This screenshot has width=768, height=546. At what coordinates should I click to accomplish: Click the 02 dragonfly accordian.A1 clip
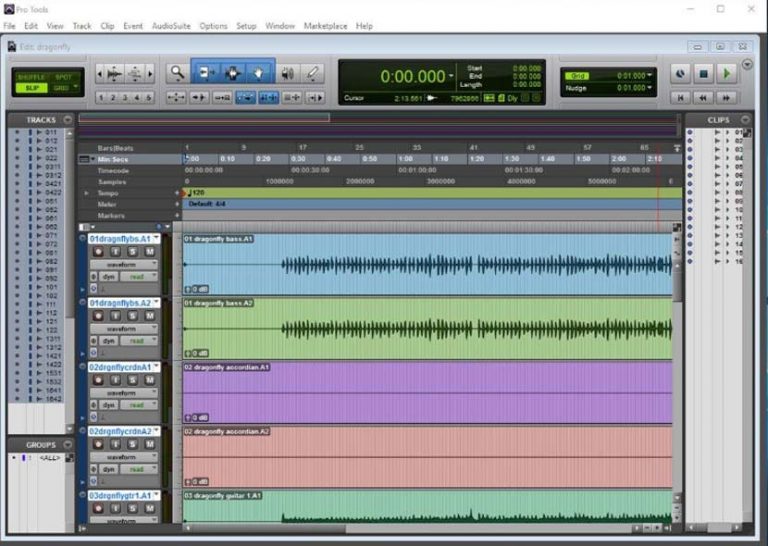tap(427, 393)
